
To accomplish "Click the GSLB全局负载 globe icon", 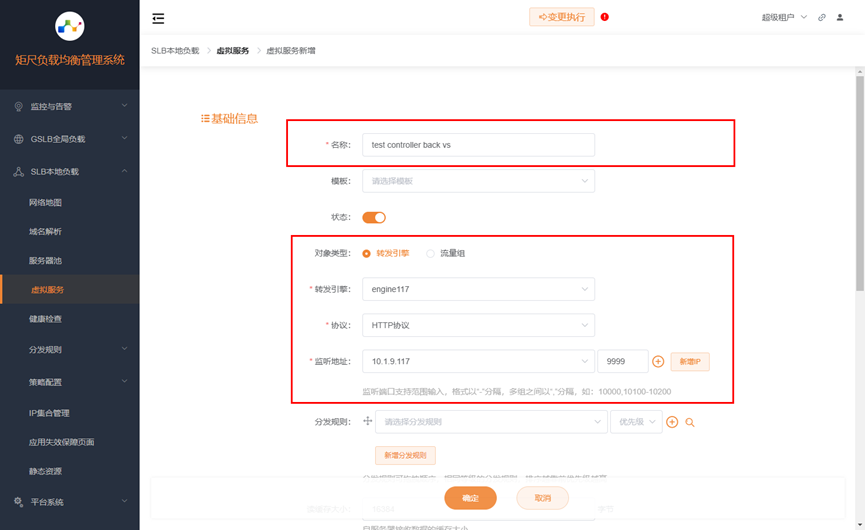I will tap(18, 139).
